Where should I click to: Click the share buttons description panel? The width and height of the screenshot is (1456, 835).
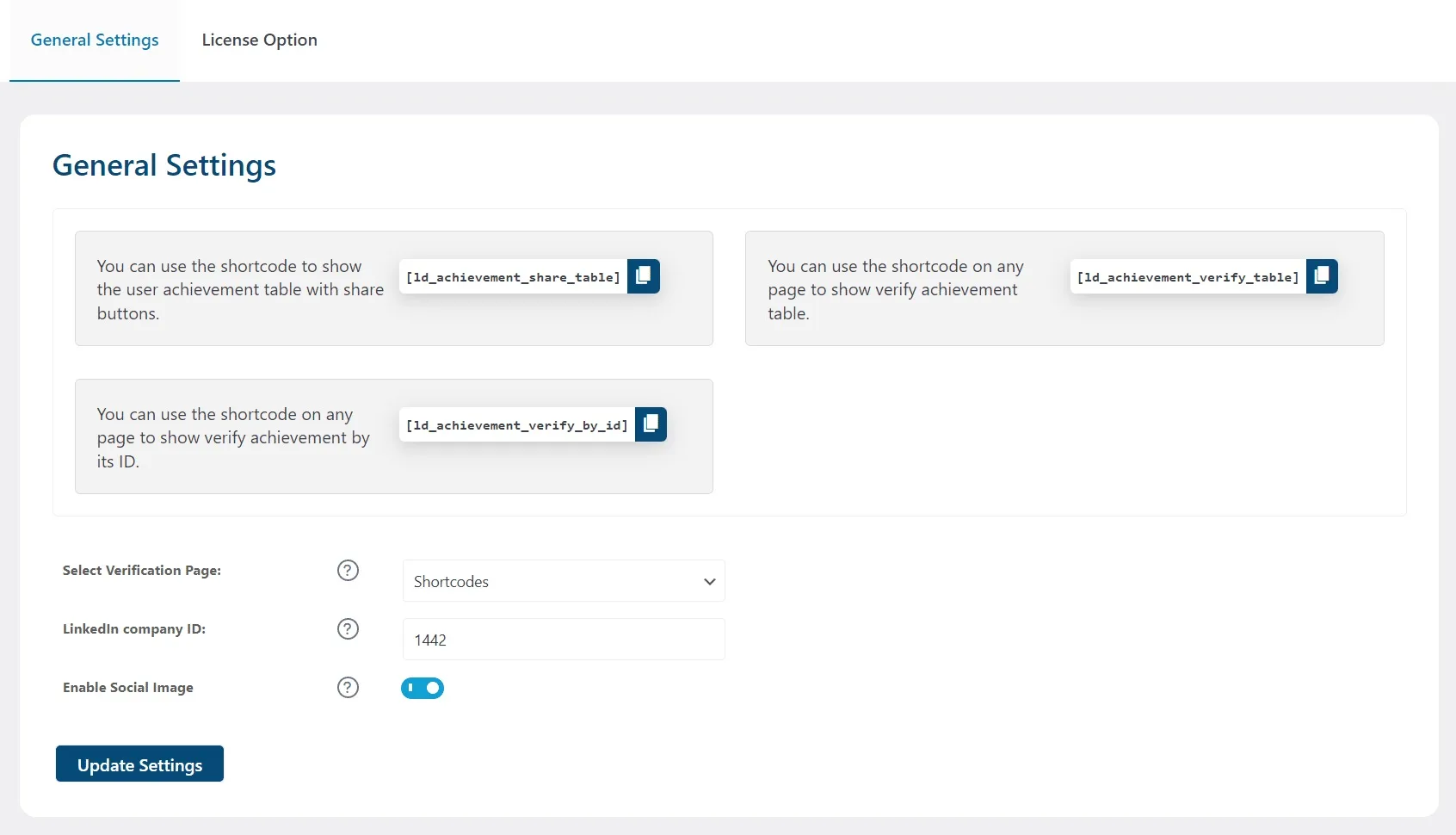[x=239, y=289]
